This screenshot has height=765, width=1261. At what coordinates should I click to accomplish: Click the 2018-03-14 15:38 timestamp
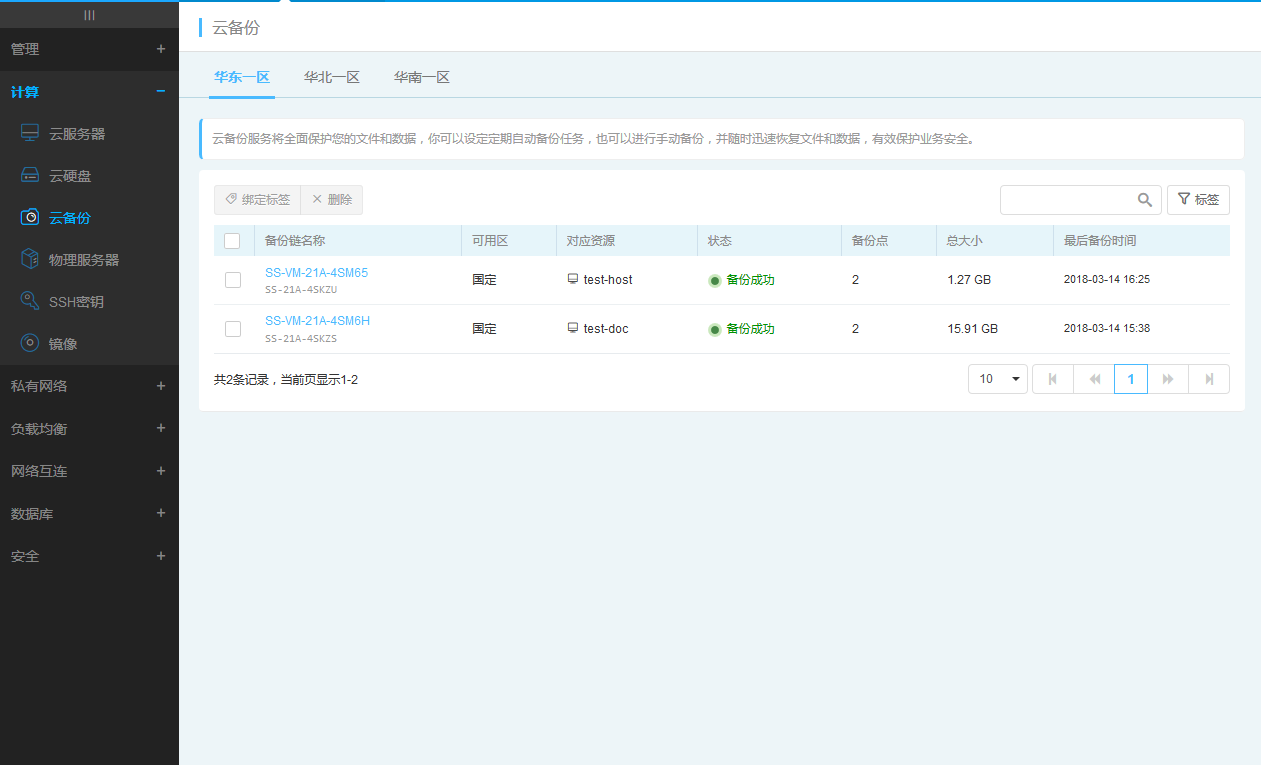tap(1107, 329)
